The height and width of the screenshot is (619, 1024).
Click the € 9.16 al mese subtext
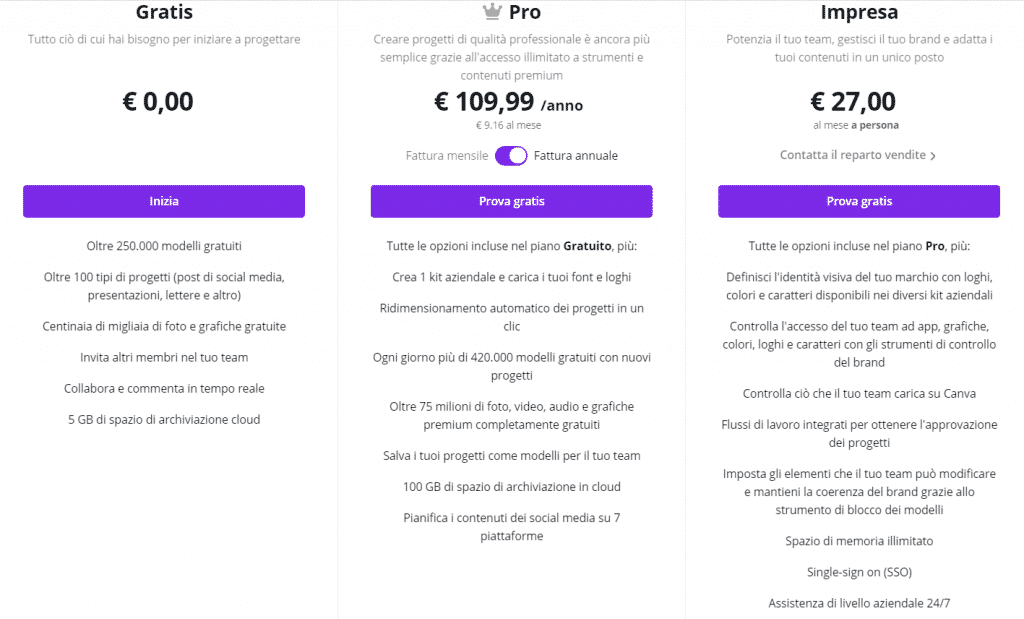tap(509, 125)
